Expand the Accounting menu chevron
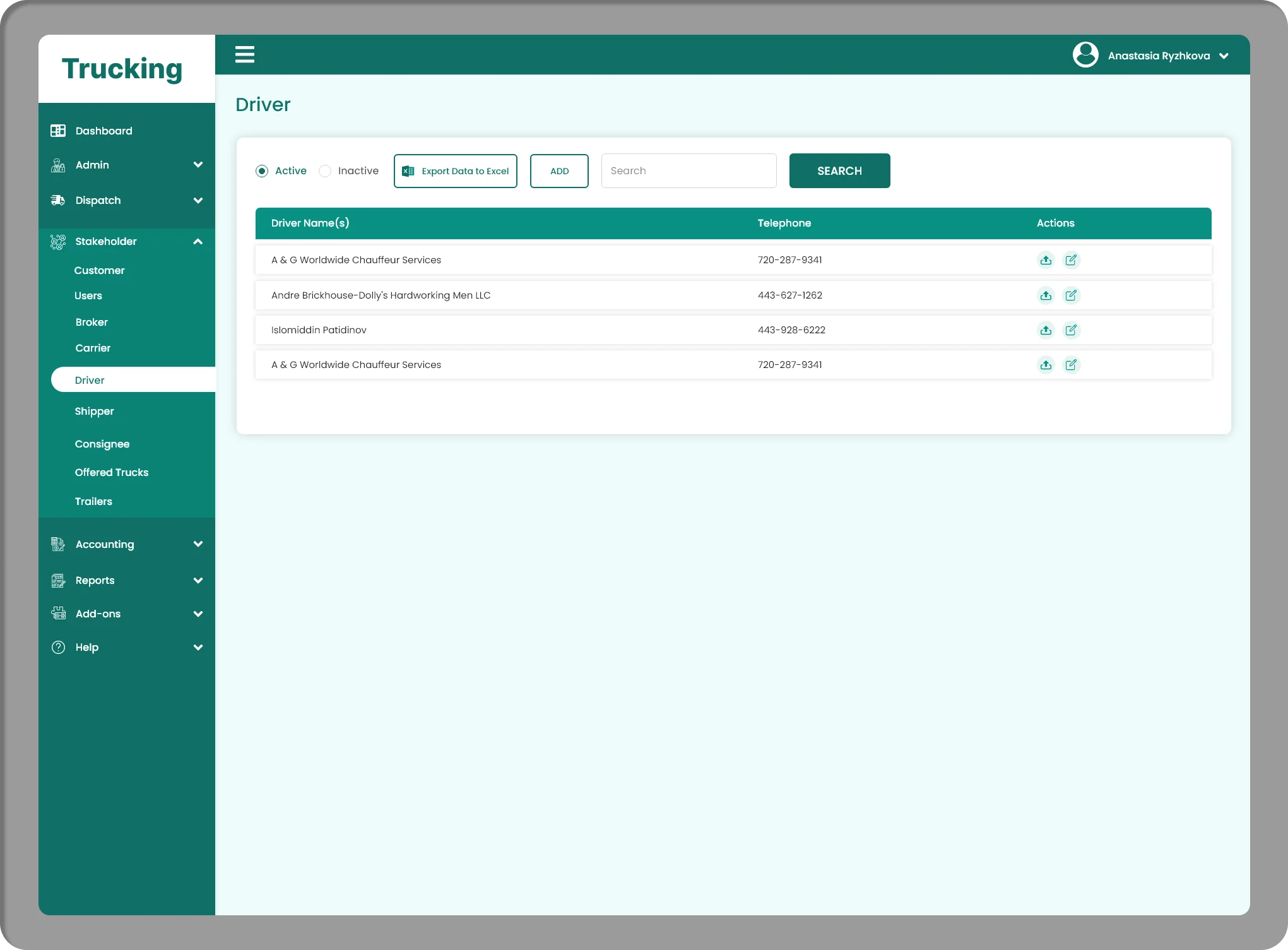1288x950 pixels. tap(198, 544)
